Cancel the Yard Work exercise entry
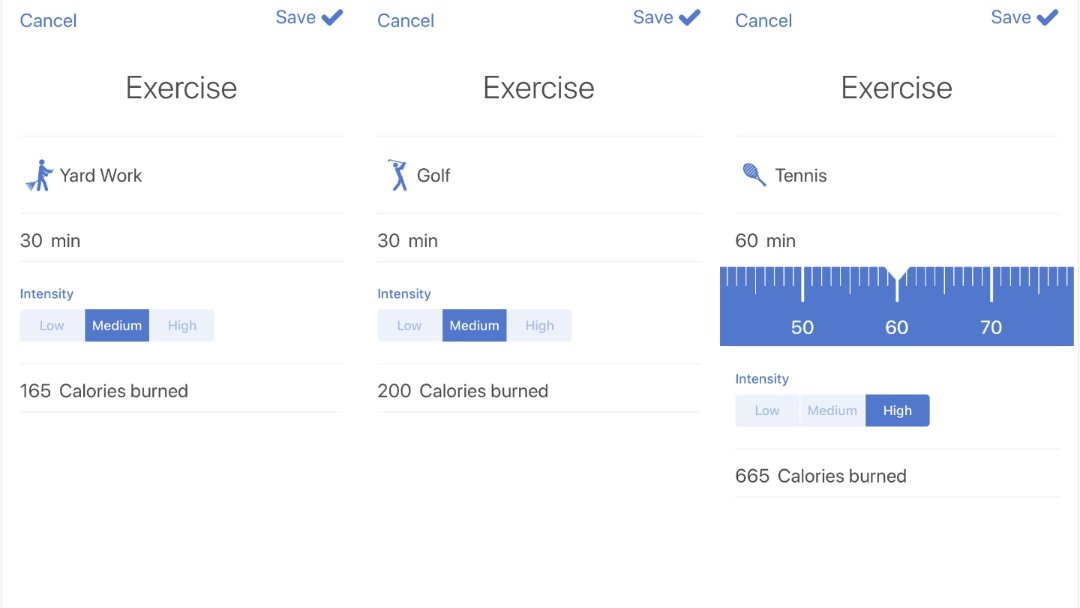 pyautogui.click(x=48, y=20)
